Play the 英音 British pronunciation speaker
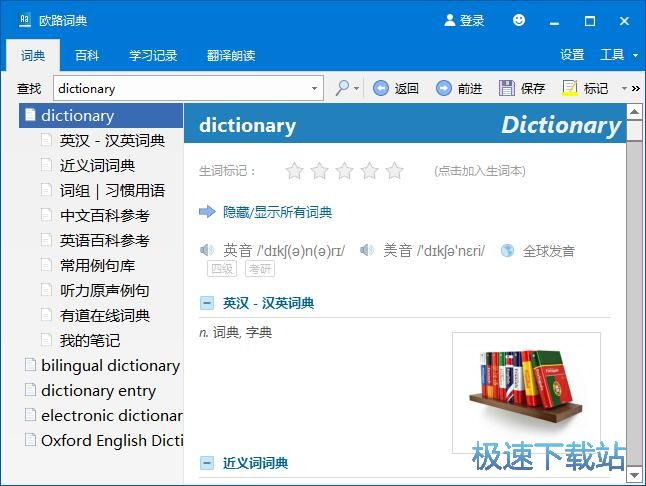 point(207,250)
